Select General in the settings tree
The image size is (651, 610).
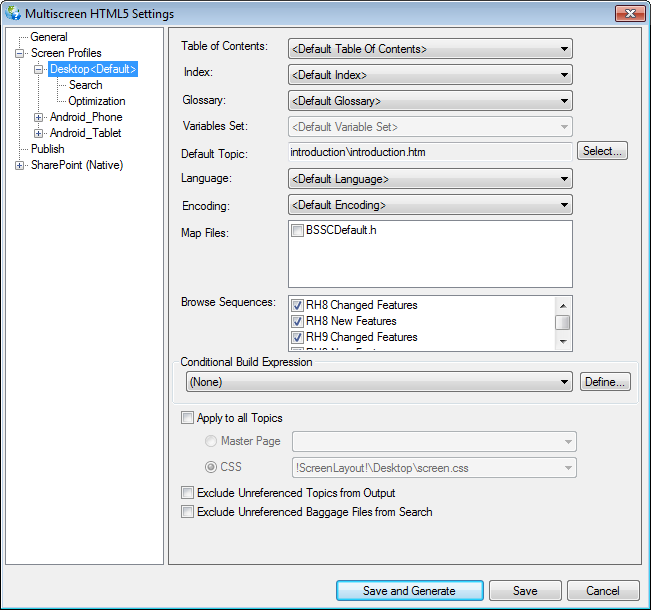pyautogui.click(x=49, y=37)
